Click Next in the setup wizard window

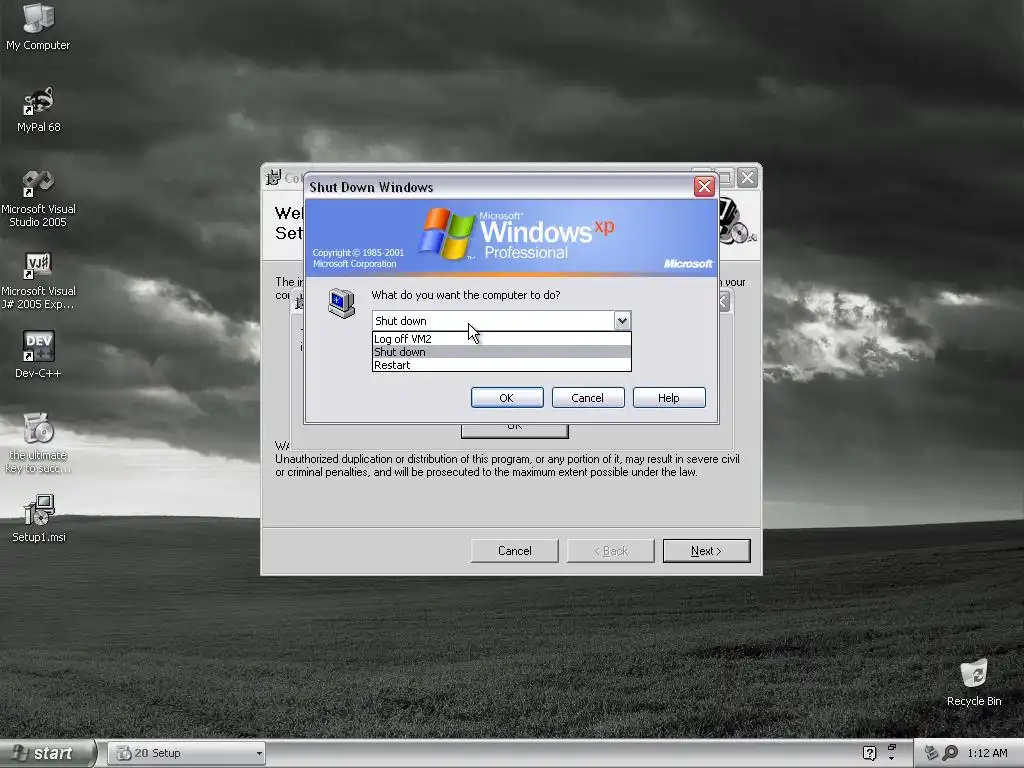[x=707, y=551]
